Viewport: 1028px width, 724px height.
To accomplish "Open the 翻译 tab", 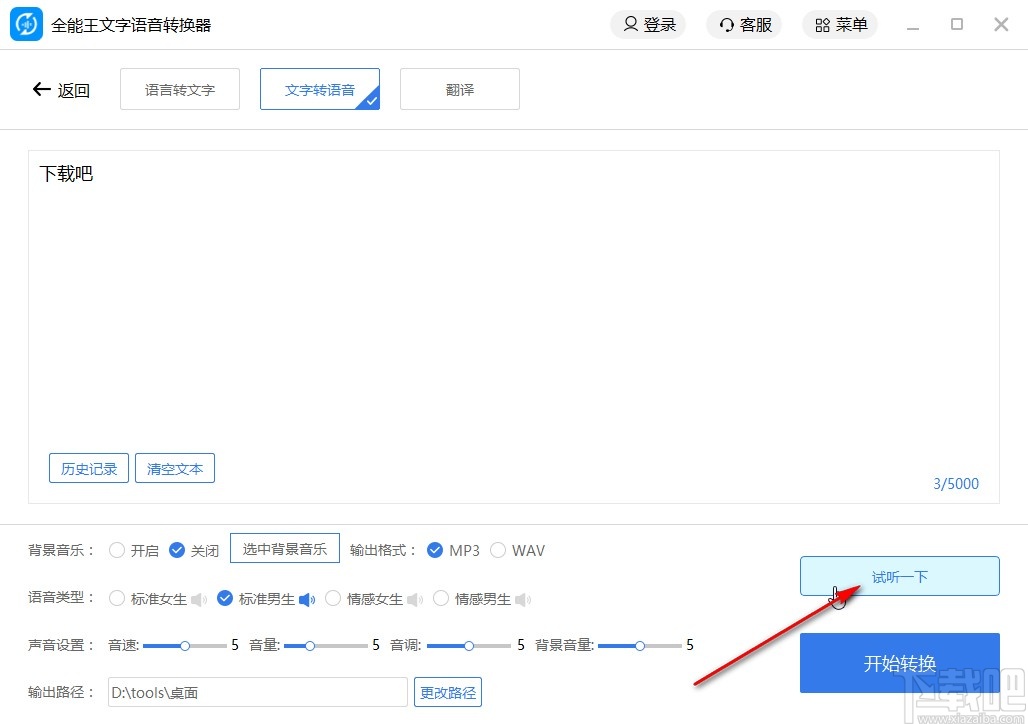I will coord(459,89).
